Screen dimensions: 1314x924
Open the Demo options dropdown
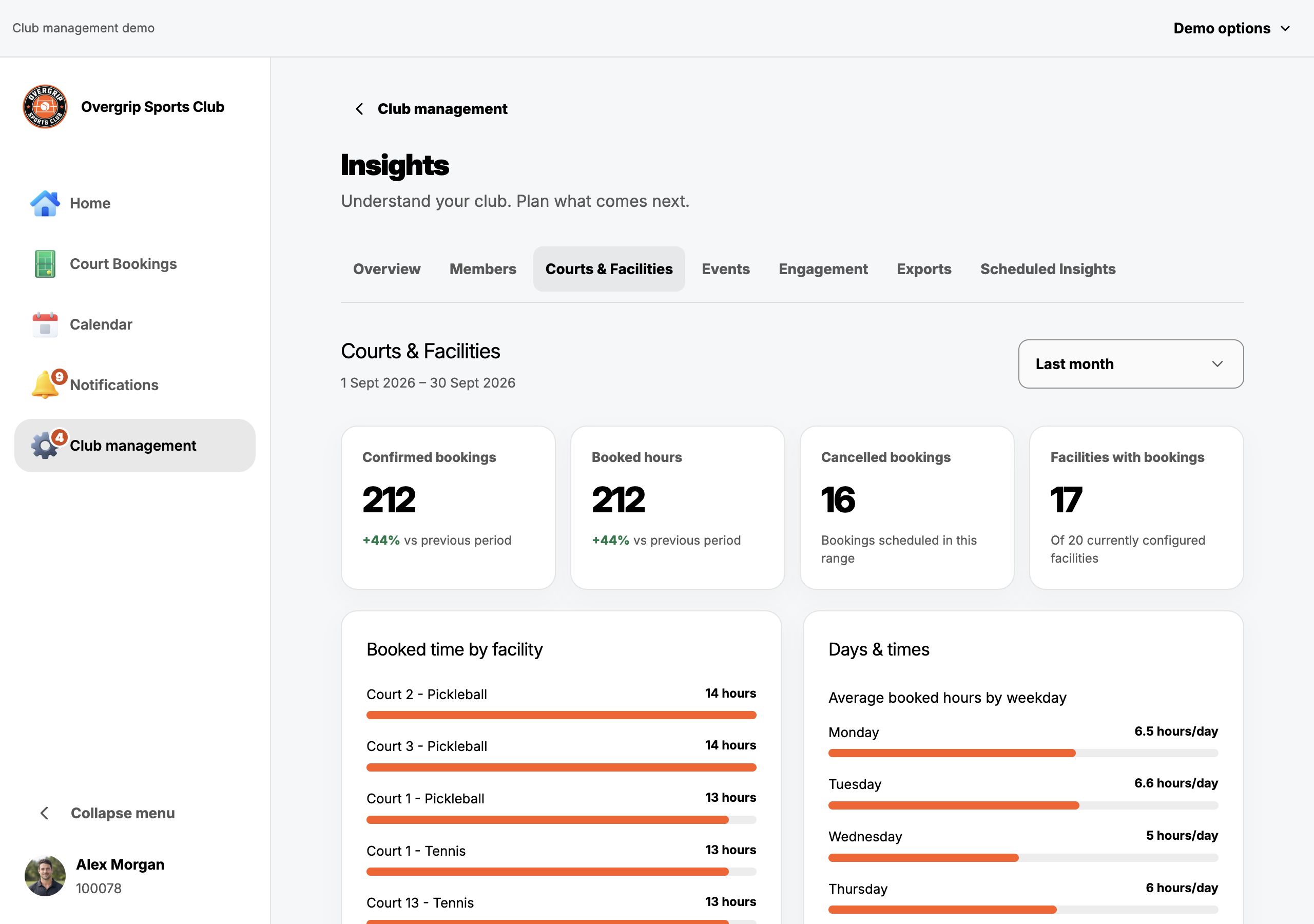(x=1231, y=28)
